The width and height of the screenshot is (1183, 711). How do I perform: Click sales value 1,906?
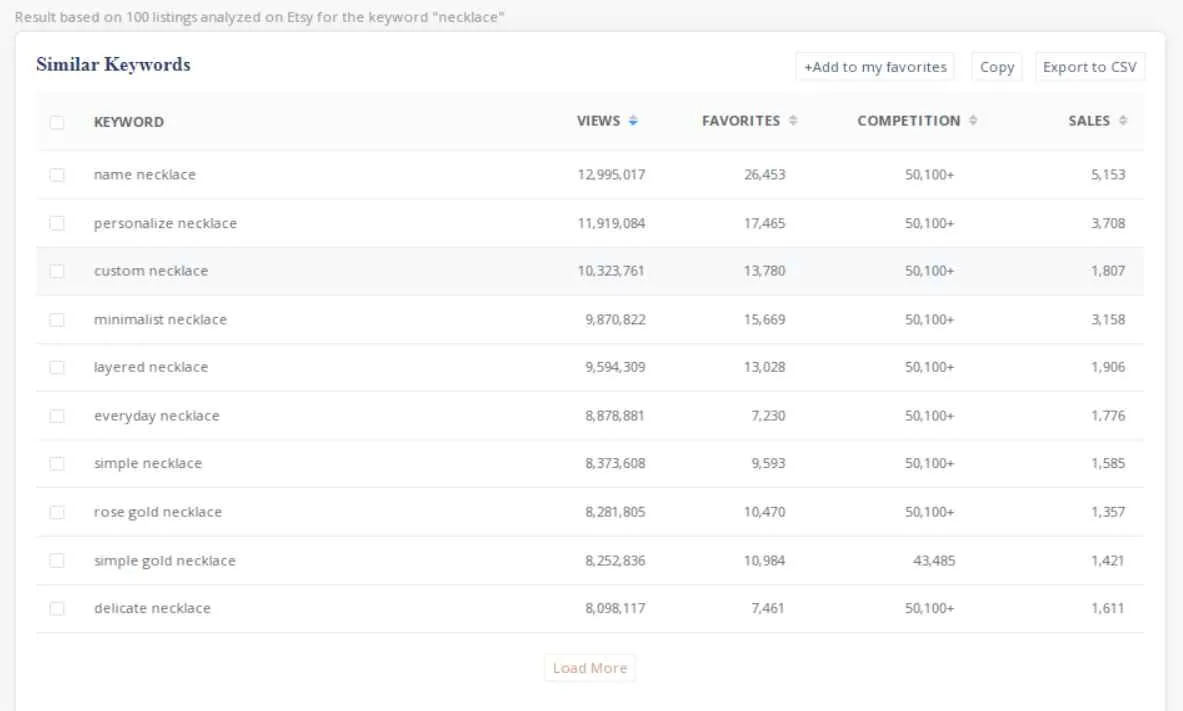pyautogui.click(x=1108, y=368)
